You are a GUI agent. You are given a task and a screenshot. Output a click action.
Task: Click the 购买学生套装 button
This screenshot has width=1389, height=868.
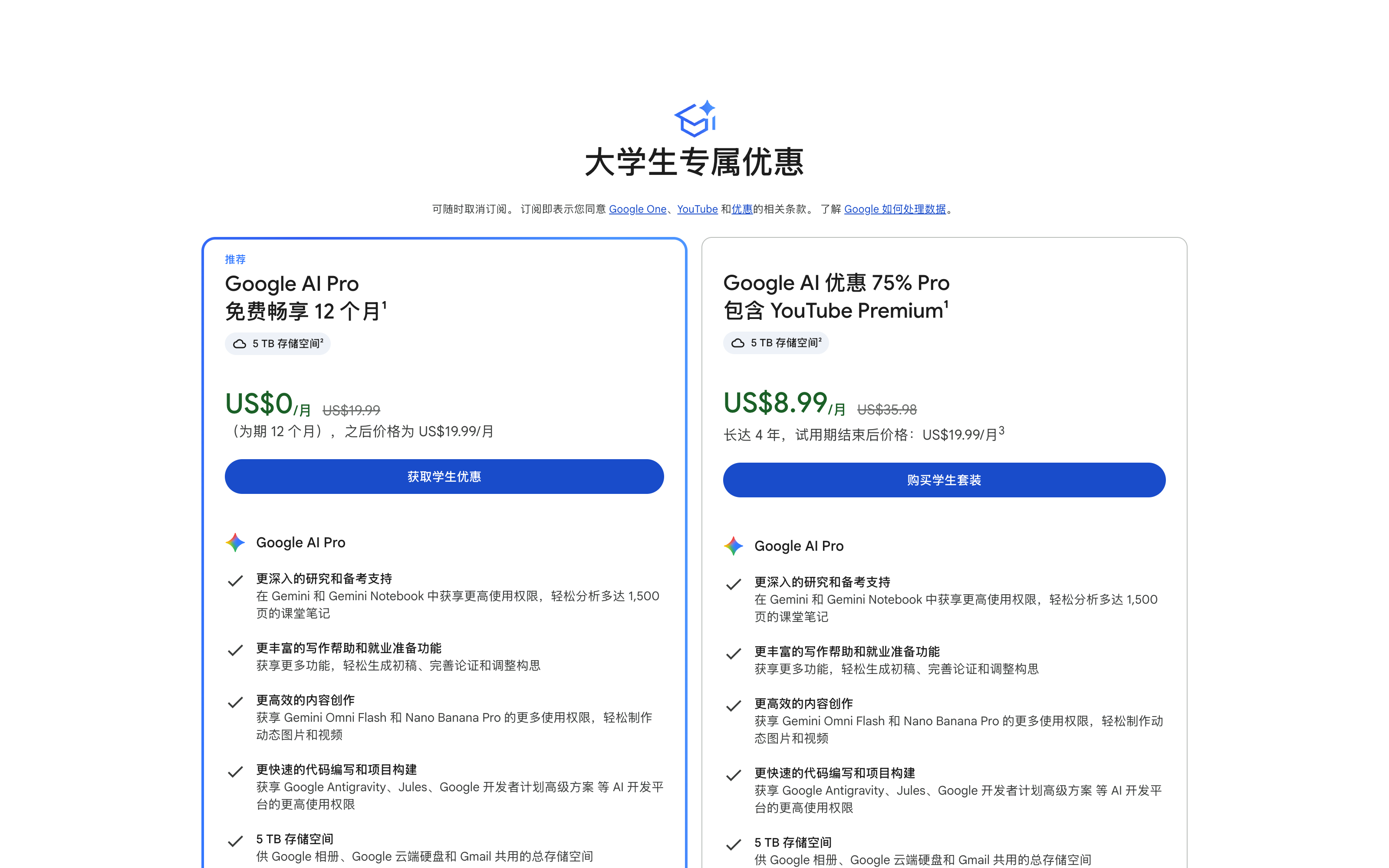point(944,480)
